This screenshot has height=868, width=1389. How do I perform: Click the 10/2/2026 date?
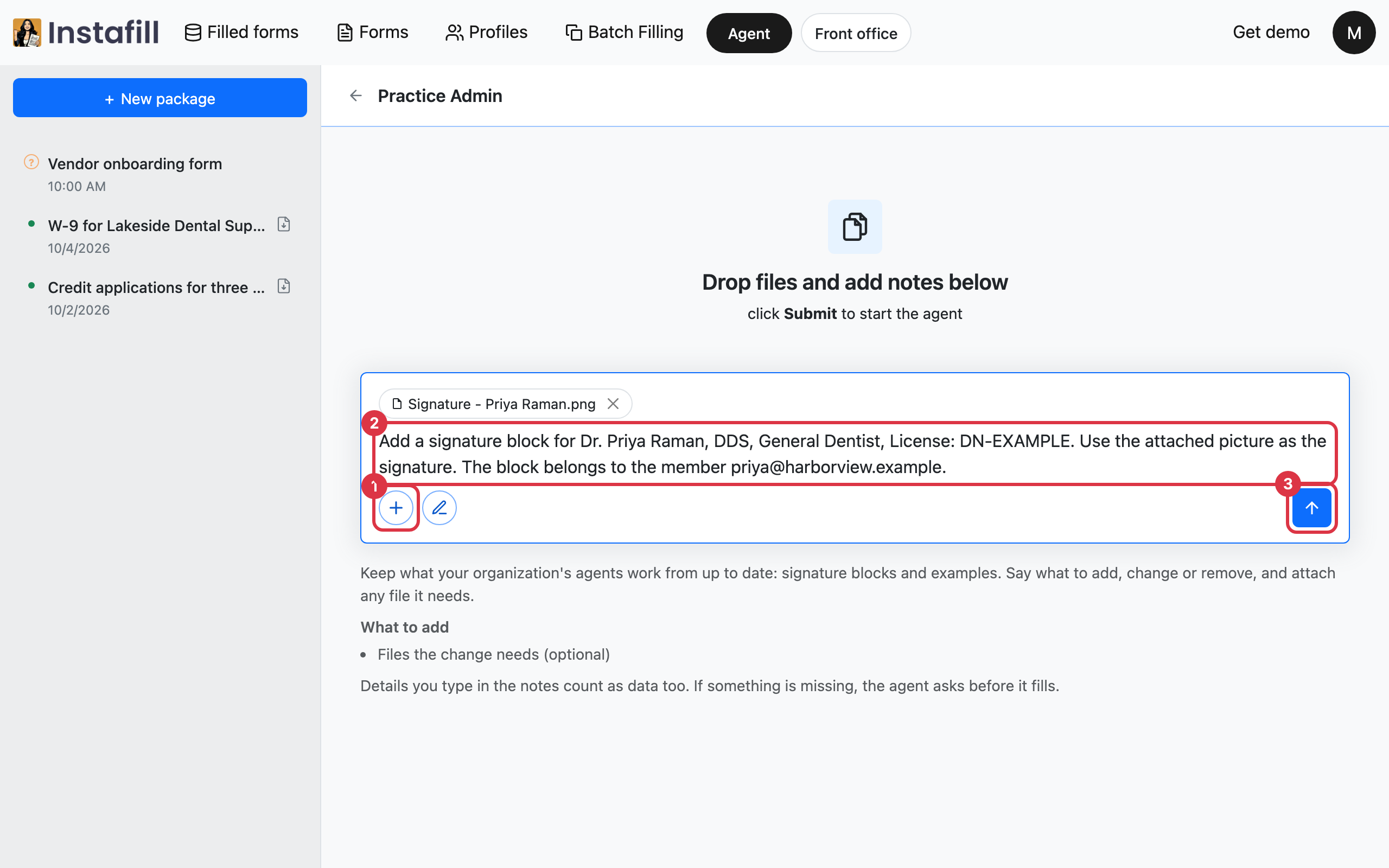point(79,310)
